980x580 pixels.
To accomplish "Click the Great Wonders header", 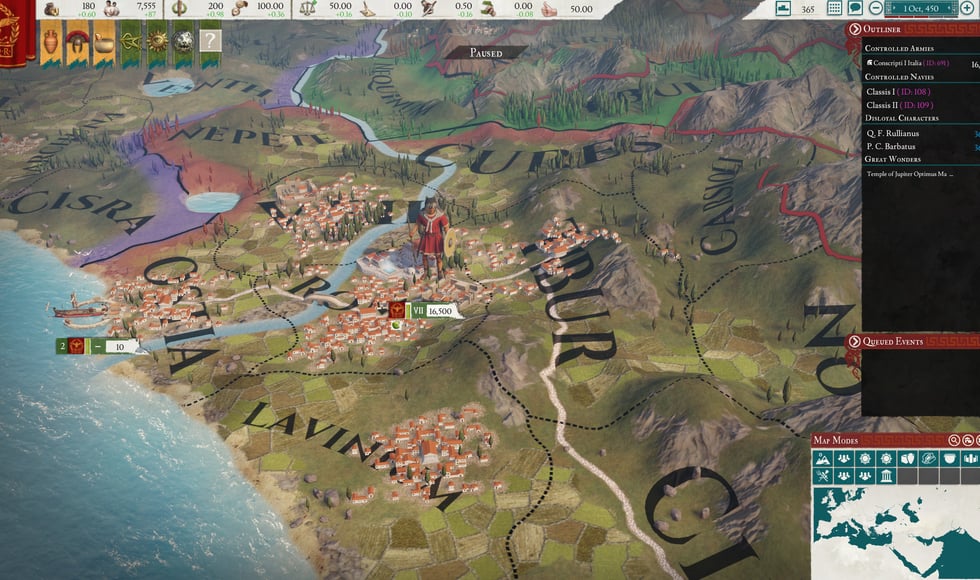I will click(x=892, y=159).
